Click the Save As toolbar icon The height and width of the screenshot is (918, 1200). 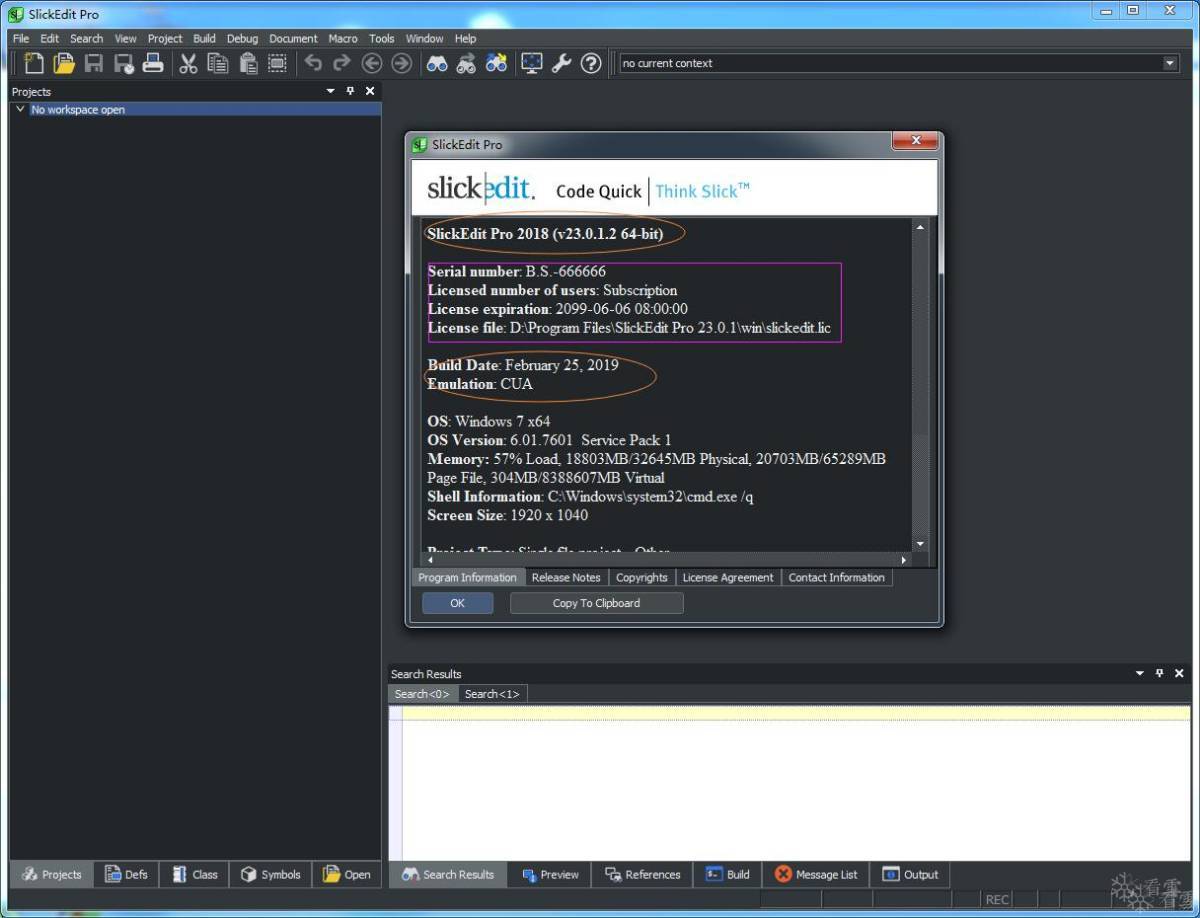click(x=124, y=63)
